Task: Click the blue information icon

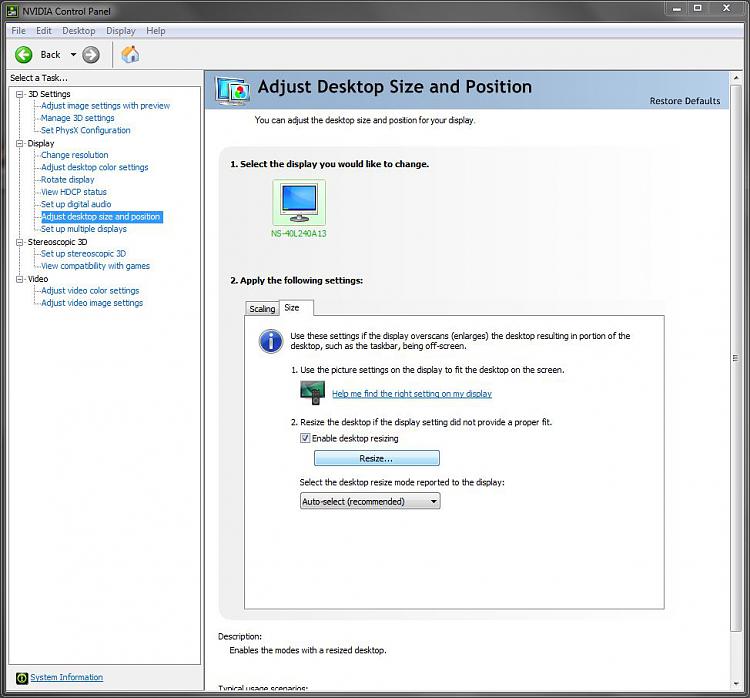Action: pos(271,341)
